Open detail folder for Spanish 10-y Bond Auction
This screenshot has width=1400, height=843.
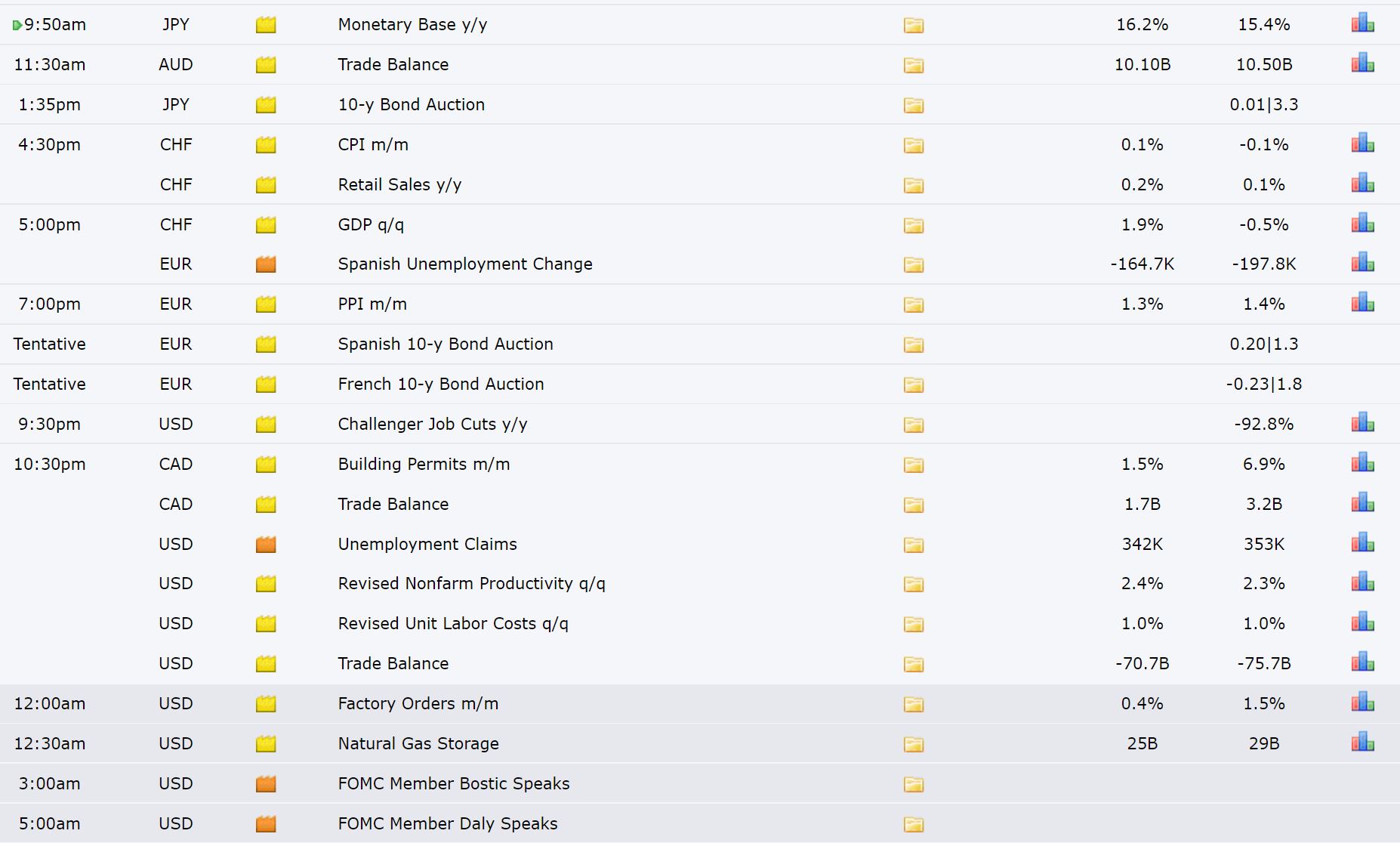point(914,344)
